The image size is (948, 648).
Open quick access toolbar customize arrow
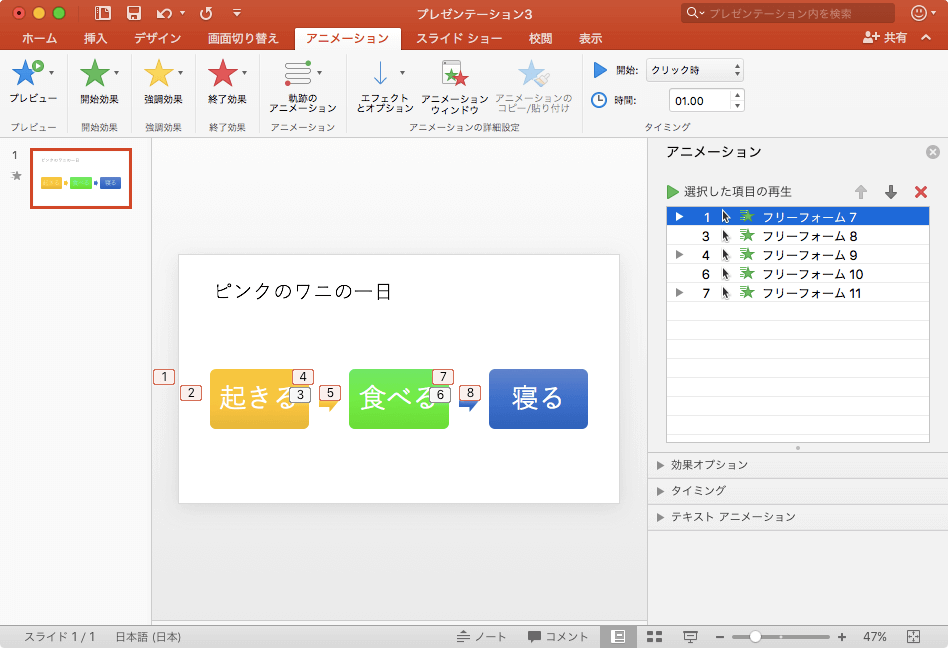pos(237,13)
